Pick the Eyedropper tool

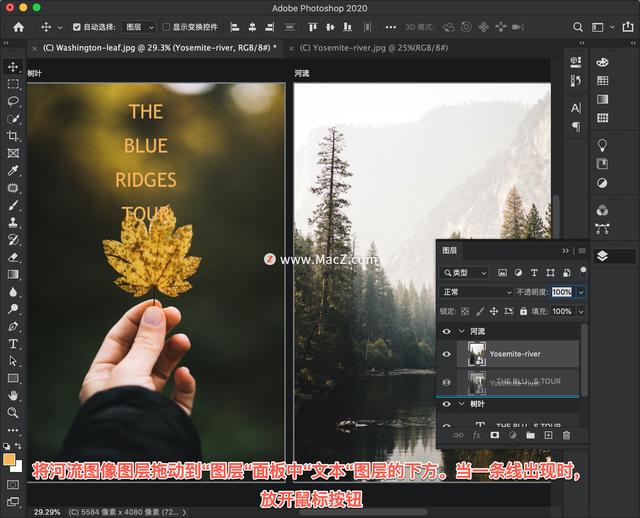tap(13, 170)
